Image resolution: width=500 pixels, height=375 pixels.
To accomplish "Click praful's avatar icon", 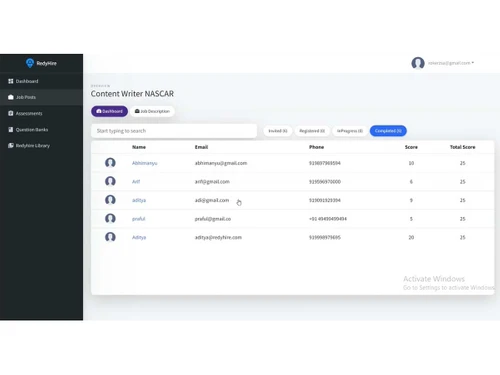I will [110, 219].
